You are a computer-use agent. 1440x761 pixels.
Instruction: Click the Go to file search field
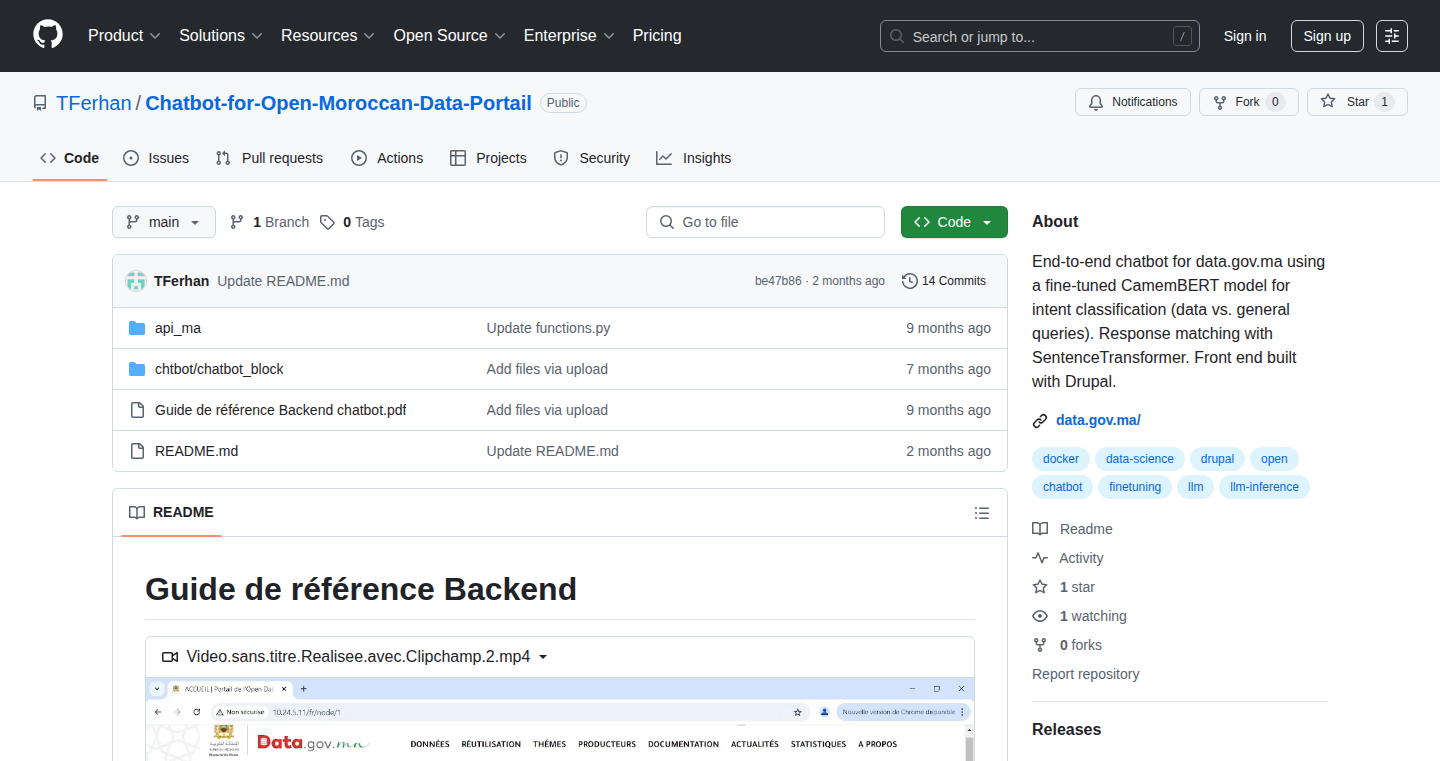(x=765, y=222)
